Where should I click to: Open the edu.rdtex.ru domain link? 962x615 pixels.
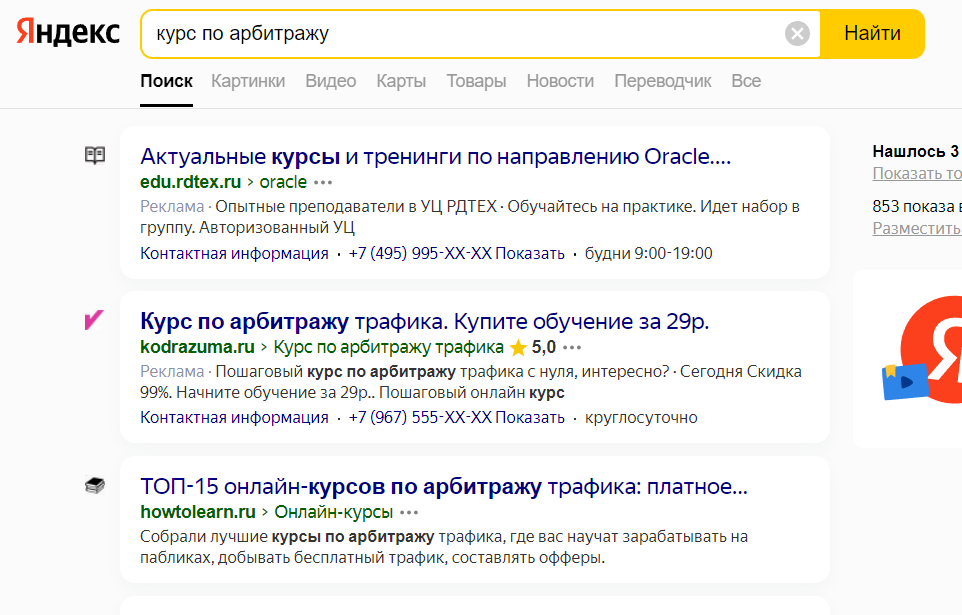190,182
